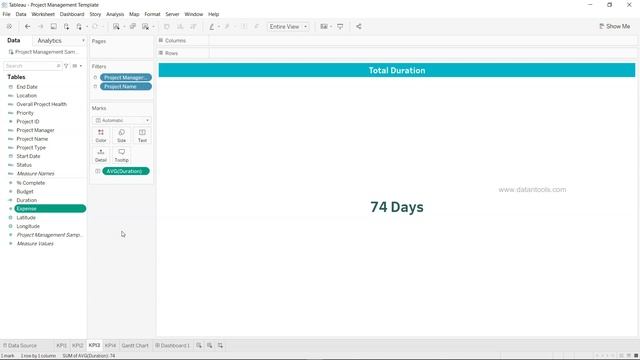This screenshot has height=360, width=640.
Task: Click the Detail card in Marks
Action: [x=101, y=156]
